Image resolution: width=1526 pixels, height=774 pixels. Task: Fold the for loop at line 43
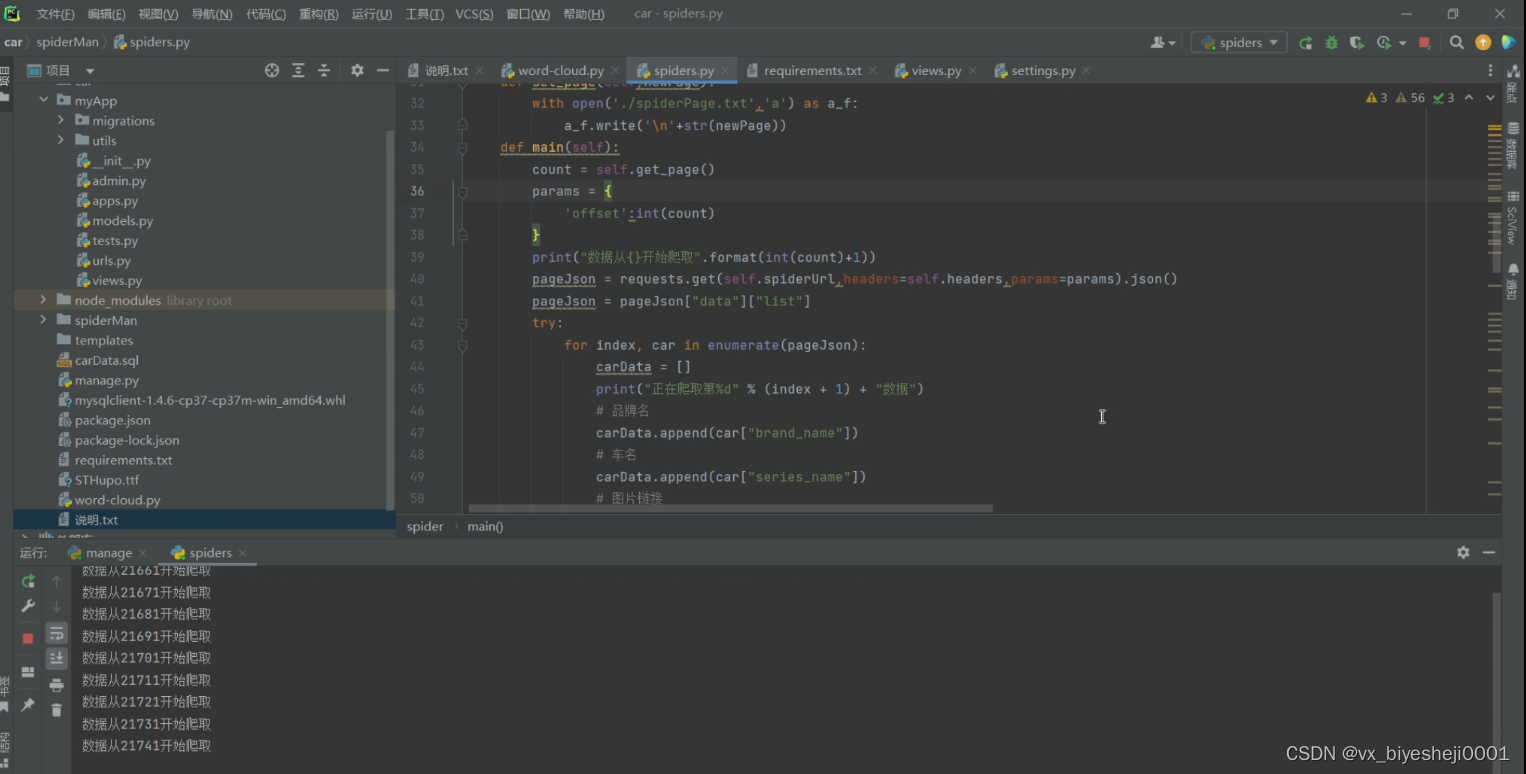coord(462,345)
